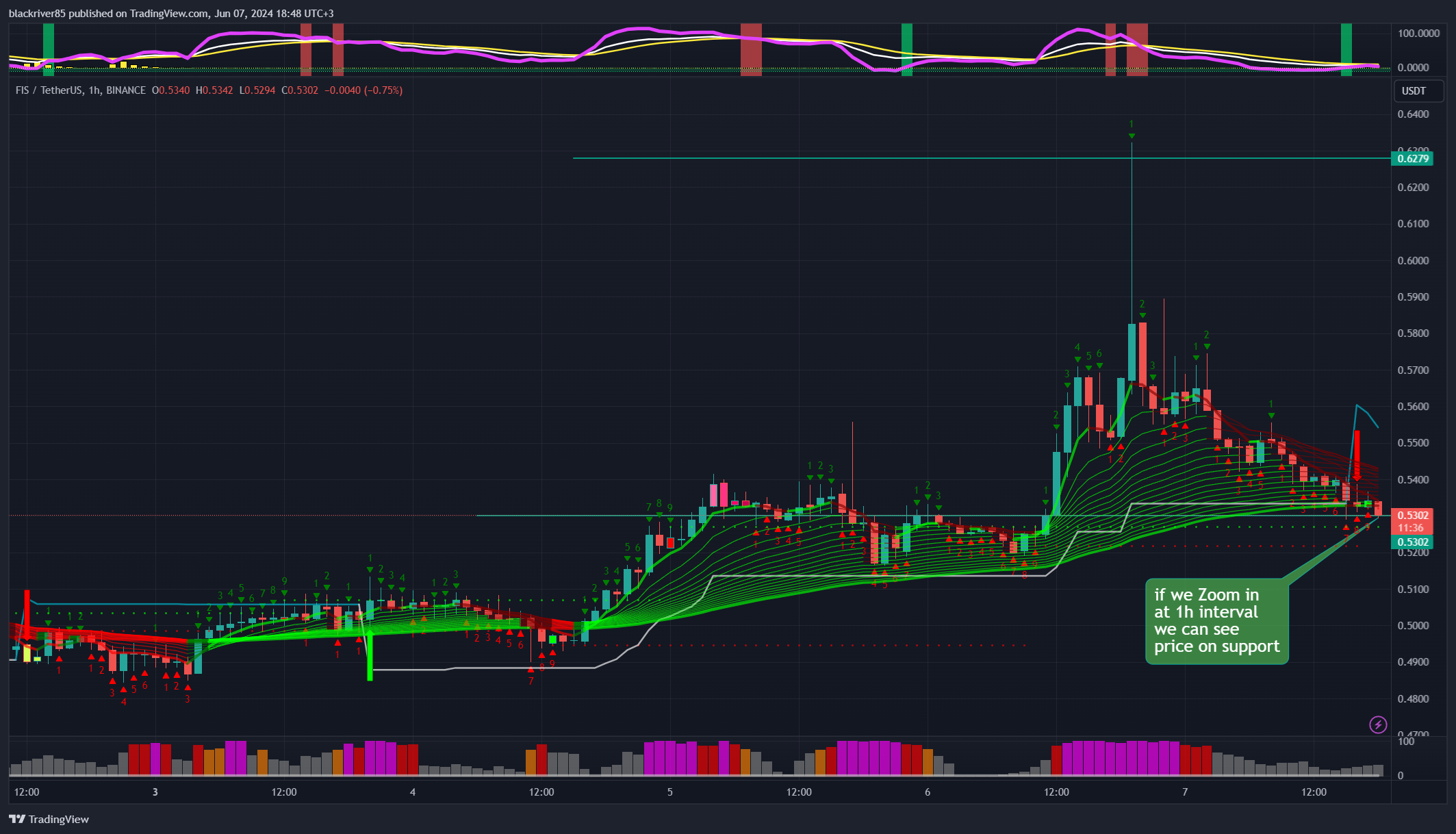Click the volume scale value 100

[x=1406, y=742]
